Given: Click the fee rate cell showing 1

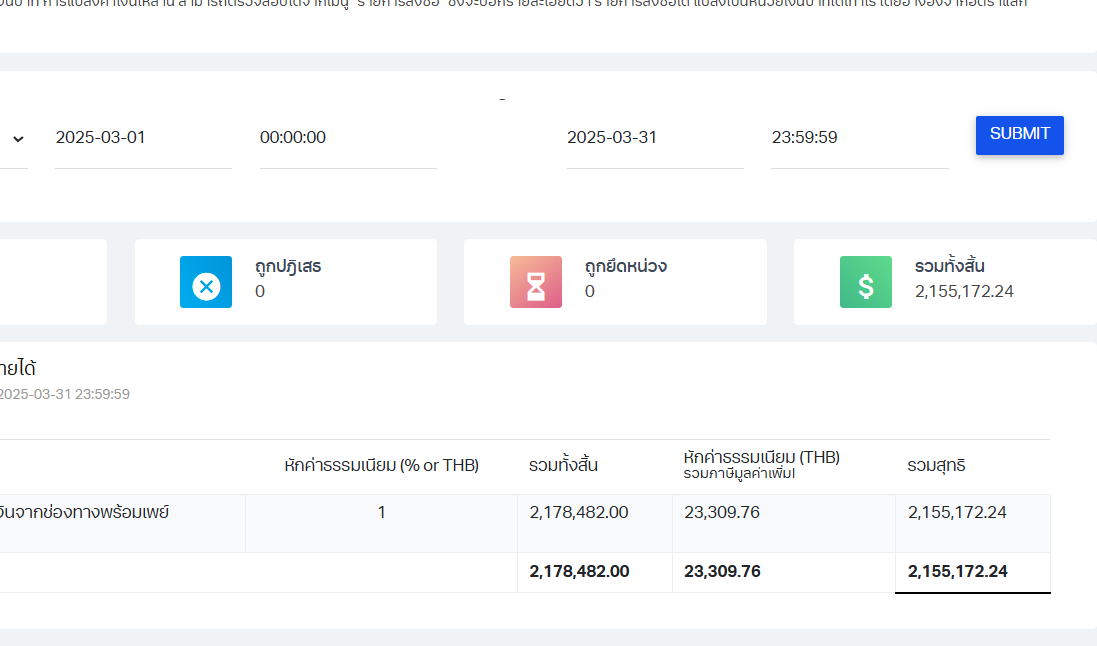Looking at the screenshot, I should (x=381, y=513).
